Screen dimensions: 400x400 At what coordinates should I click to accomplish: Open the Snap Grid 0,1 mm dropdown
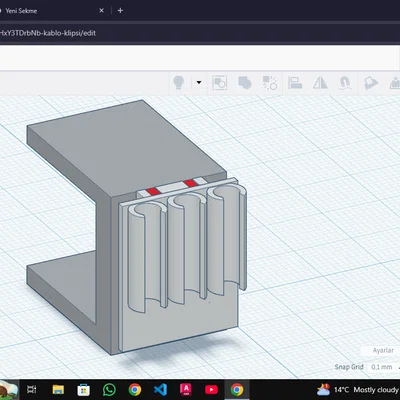coord(383,367)
